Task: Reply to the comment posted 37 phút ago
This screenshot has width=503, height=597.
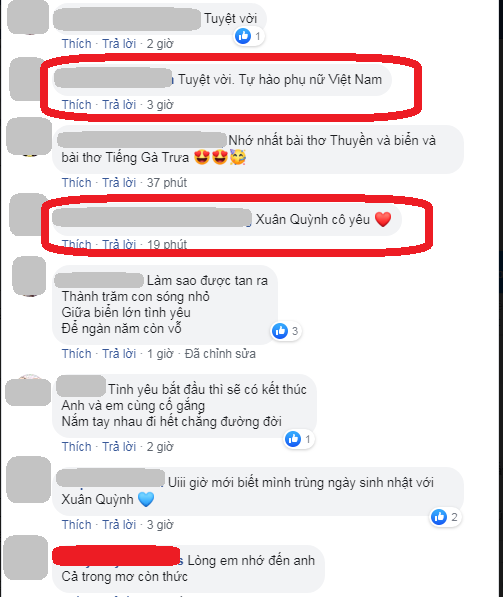Action: tap(119, 182)
